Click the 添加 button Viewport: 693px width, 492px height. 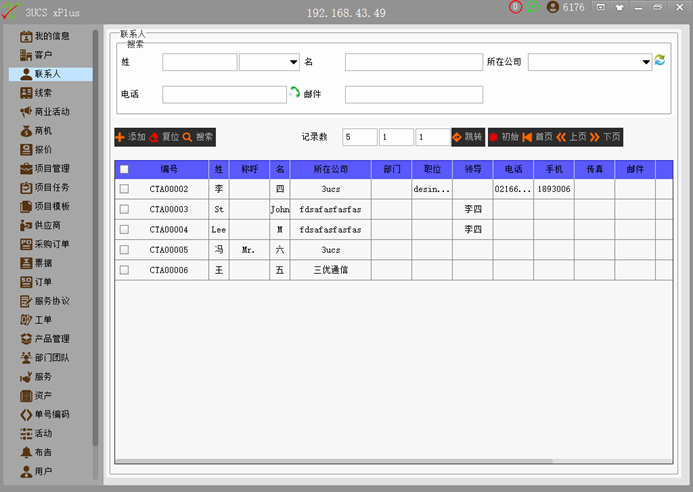tap(131, 137)
